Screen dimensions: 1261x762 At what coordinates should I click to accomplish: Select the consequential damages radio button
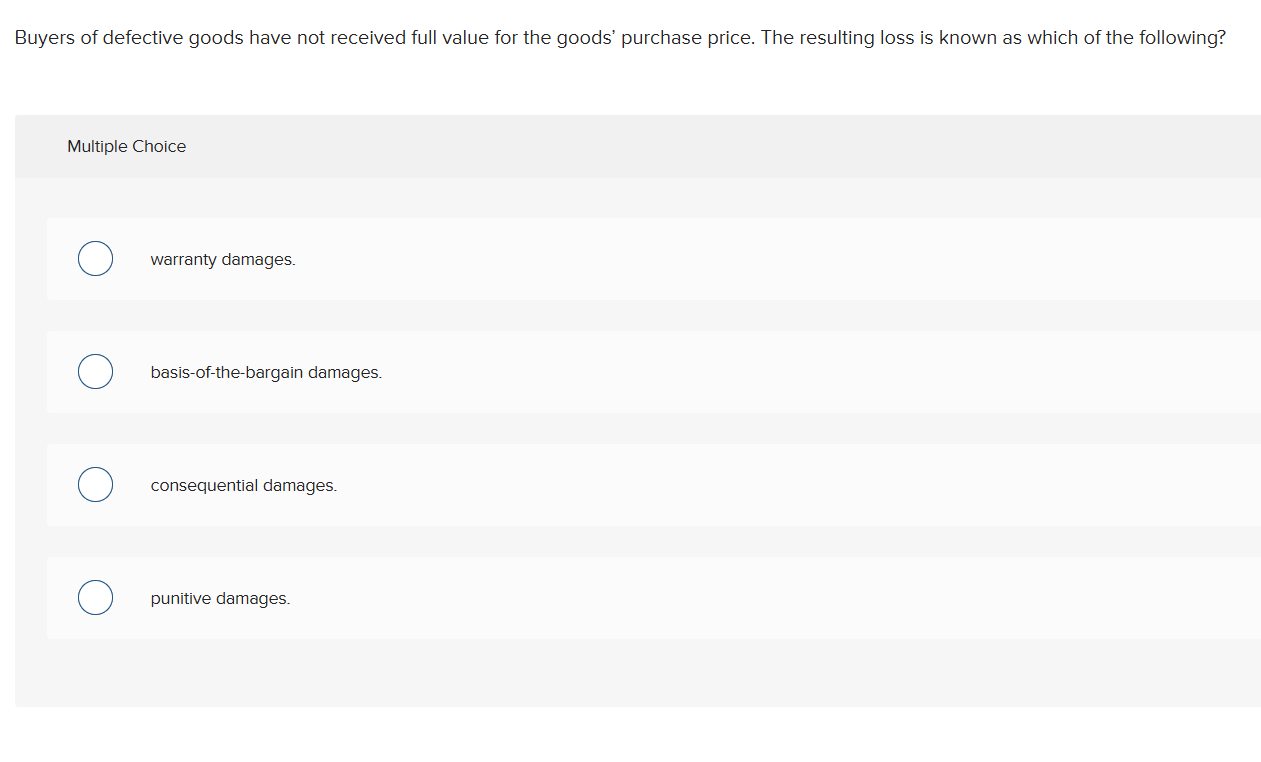tap(95, 484)
